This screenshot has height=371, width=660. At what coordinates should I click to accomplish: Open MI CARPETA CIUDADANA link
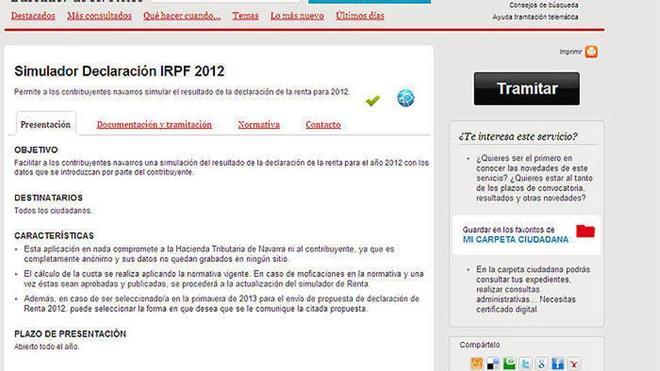[516, 240]
